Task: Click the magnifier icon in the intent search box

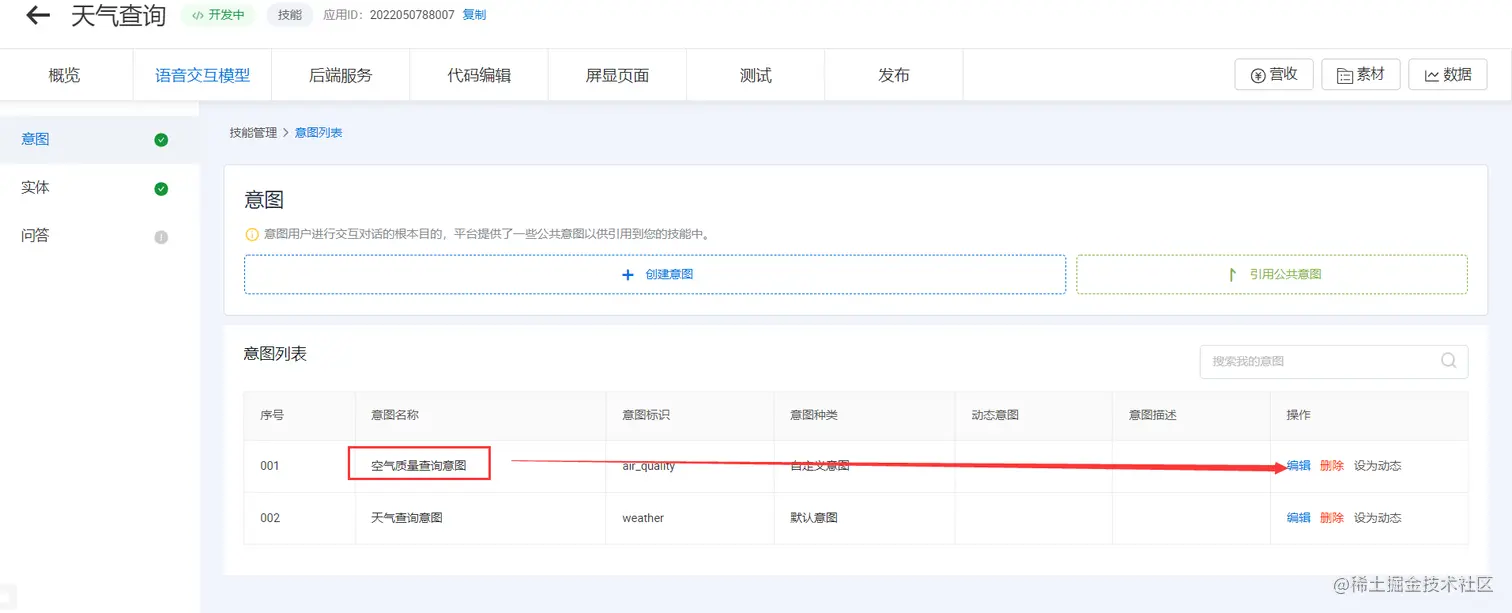Action: tap(1448, 361)
